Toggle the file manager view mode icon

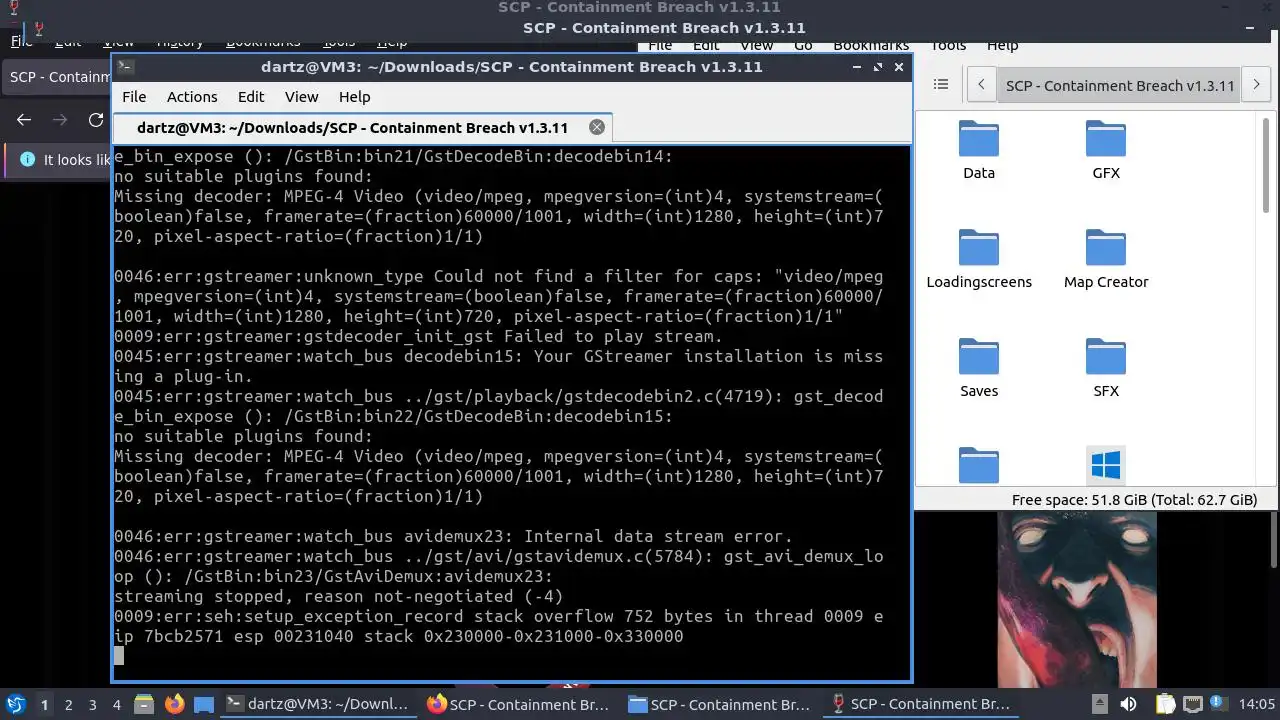(x=940, y=85)
